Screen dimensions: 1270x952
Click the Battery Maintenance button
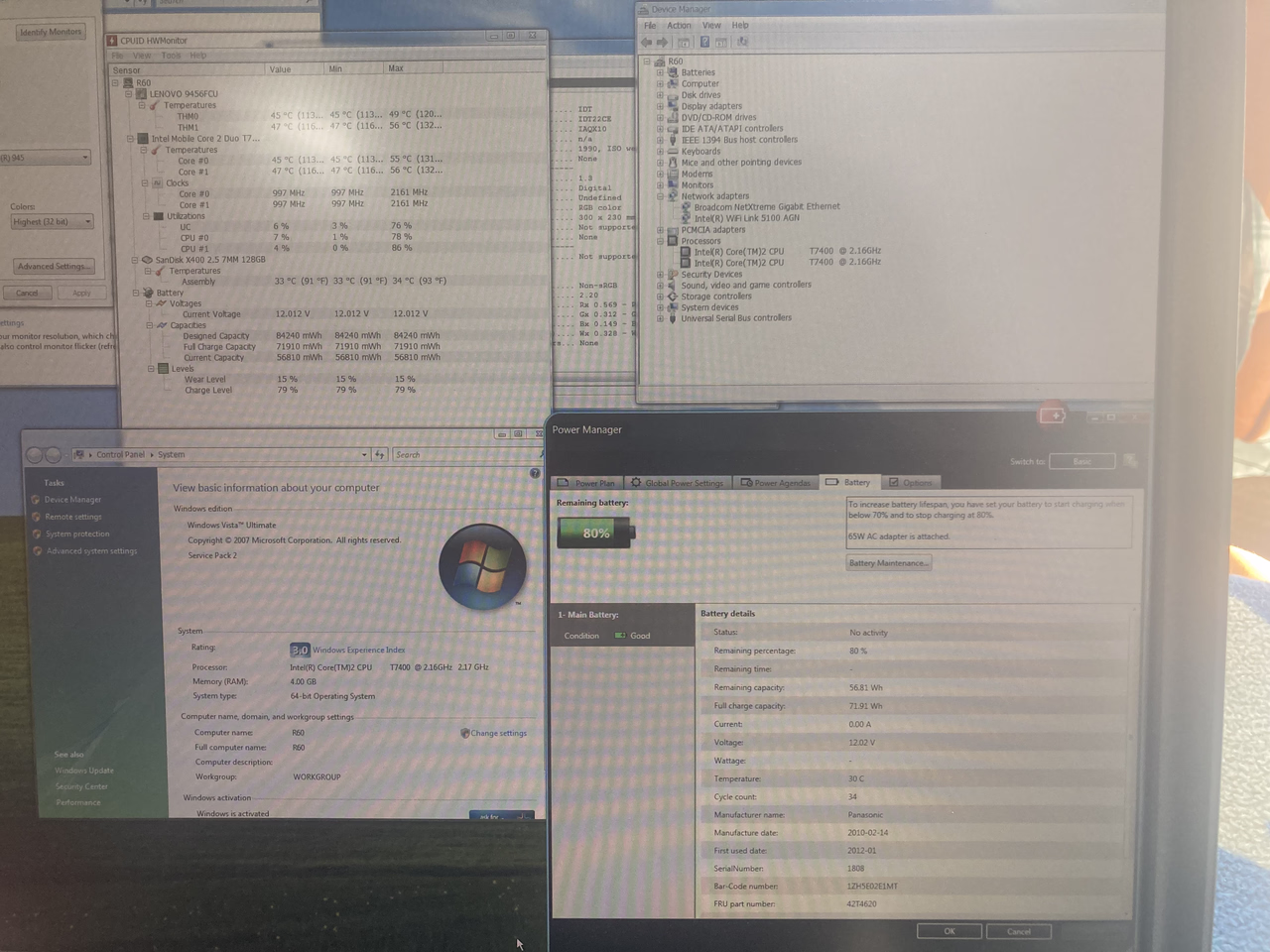tap(889, 563)
